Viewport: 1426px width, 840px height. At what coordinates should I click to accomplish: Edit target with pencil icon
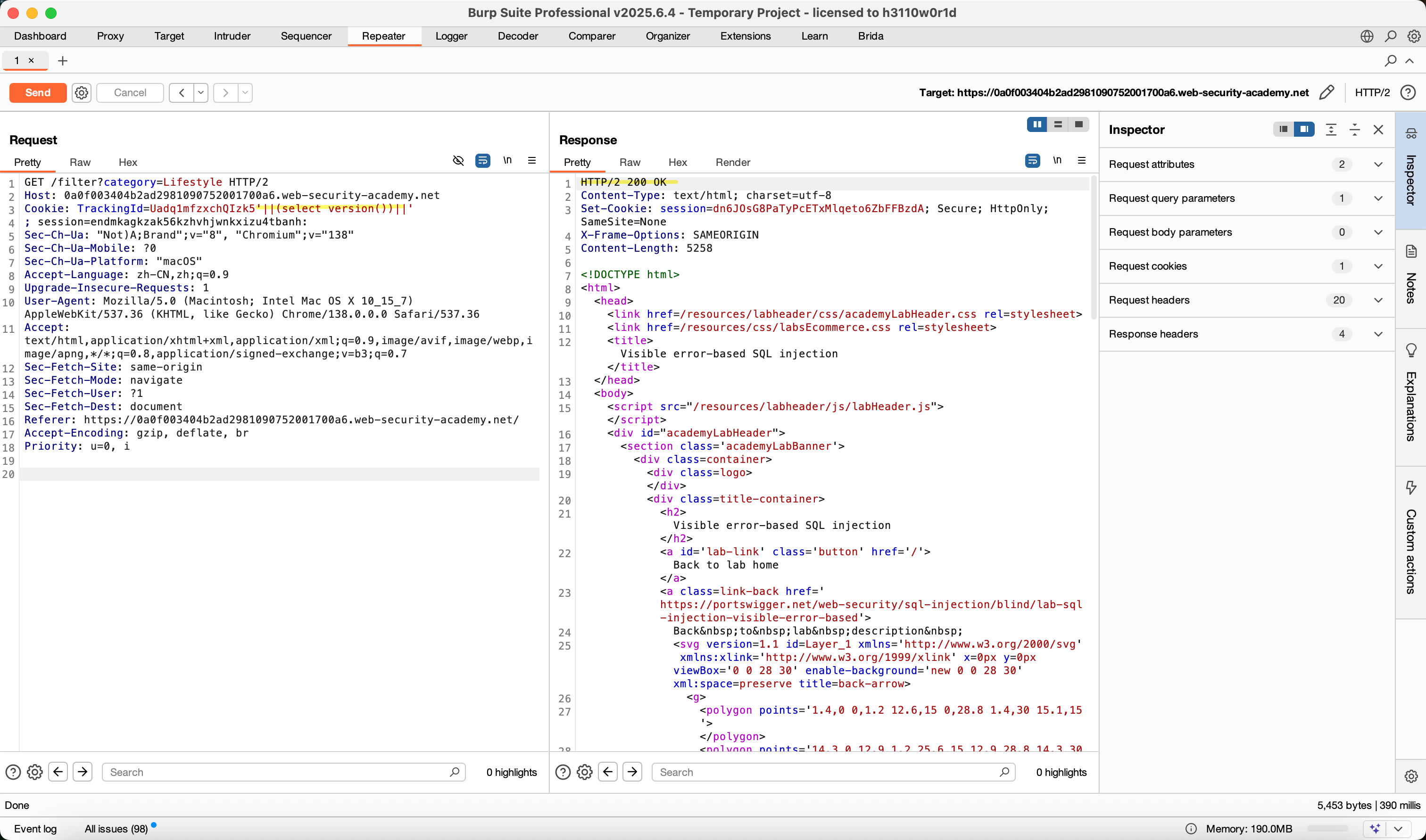coord(1327,92)
